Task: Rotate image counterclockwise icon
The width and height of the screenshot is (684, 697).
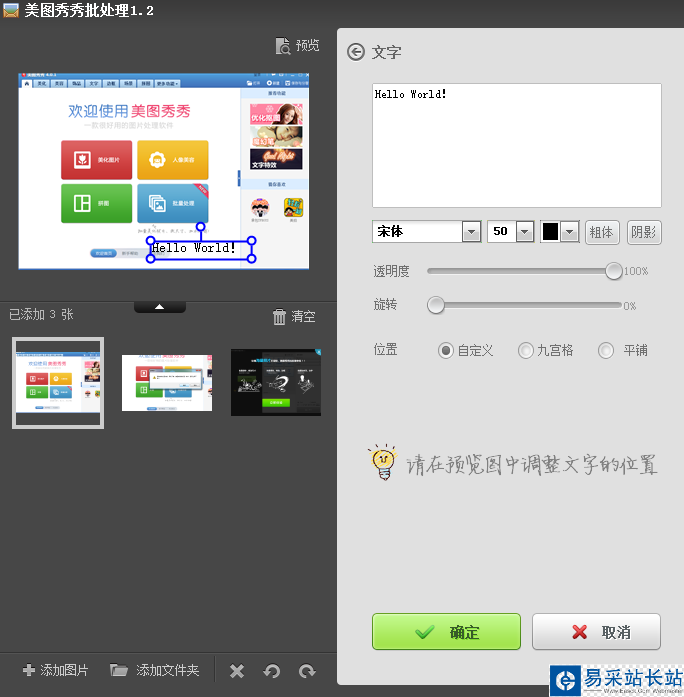Action: tap(272, 671)
